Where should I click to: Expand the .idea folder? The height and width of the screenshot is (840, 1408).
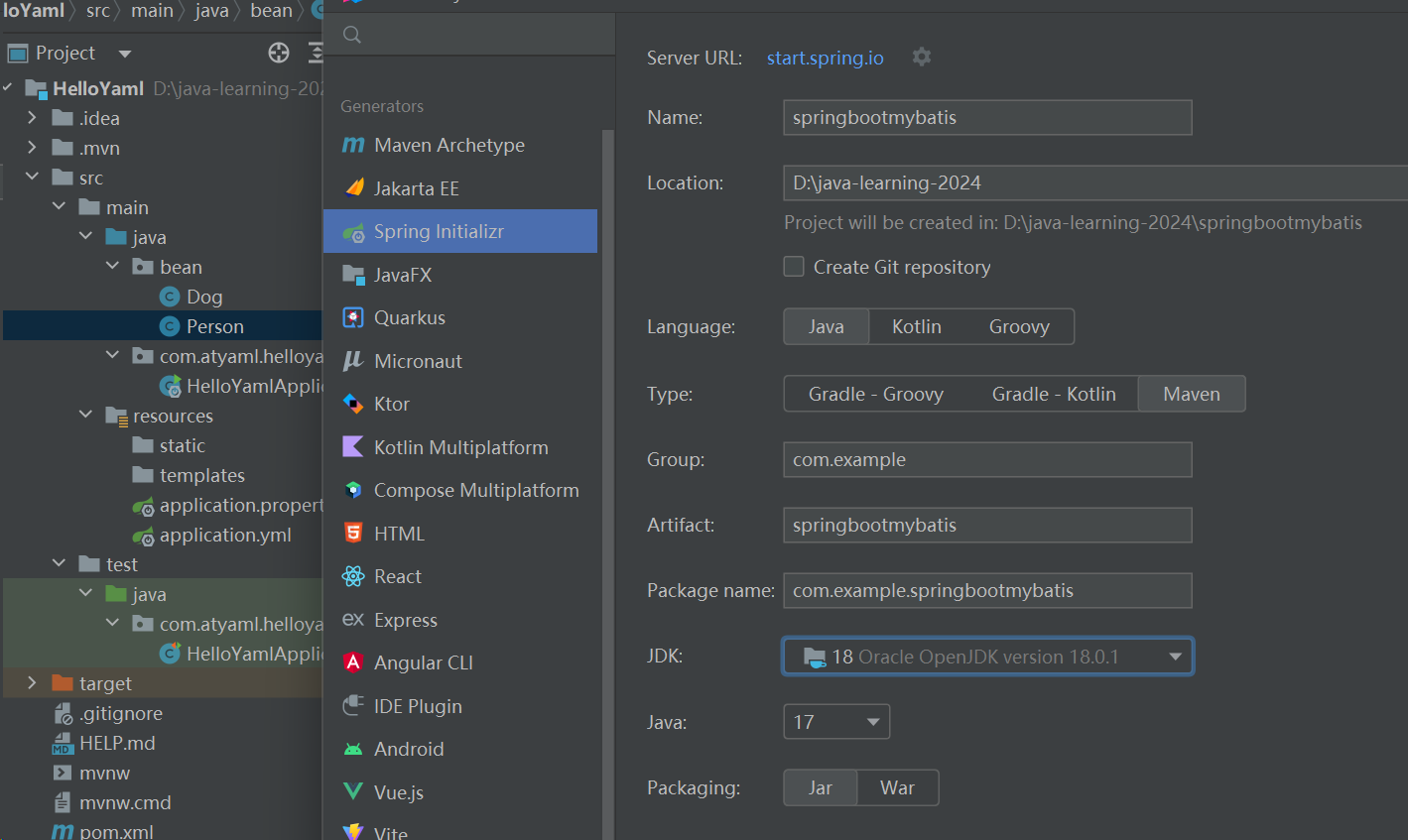pos(32,118)
